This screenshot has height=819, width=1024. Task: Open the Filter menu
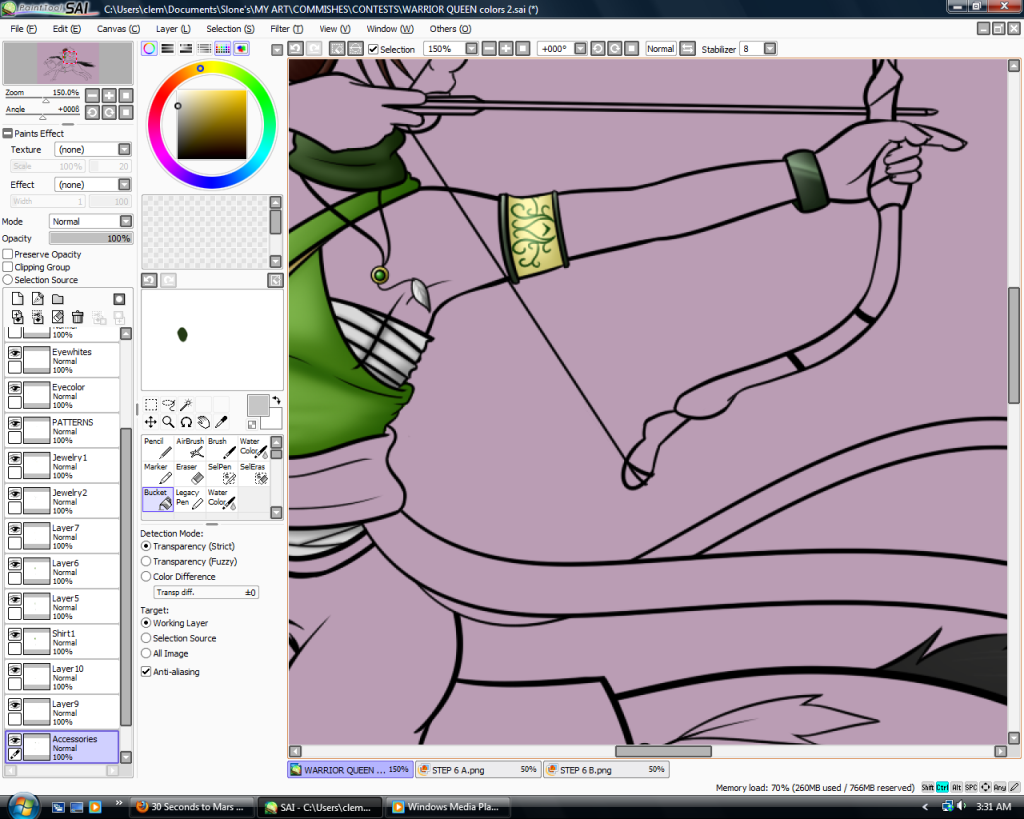287,29
